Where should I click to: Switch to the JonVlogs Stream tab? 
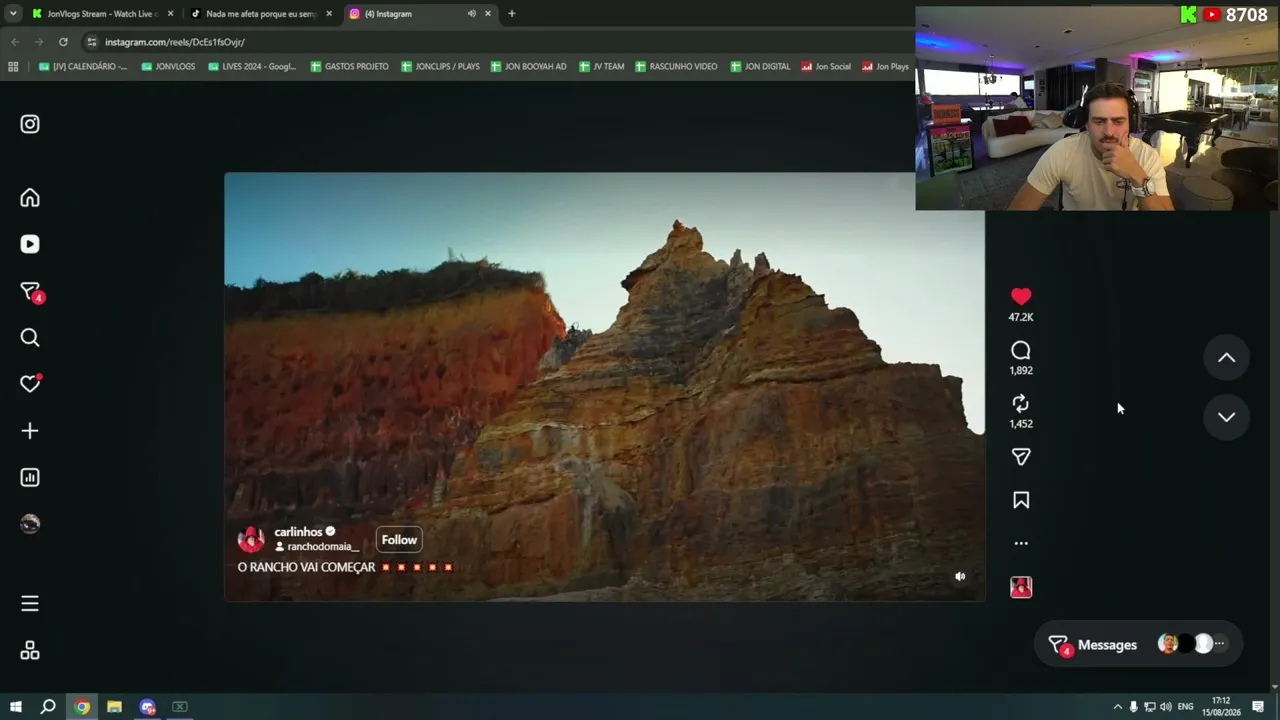point(101,14)
